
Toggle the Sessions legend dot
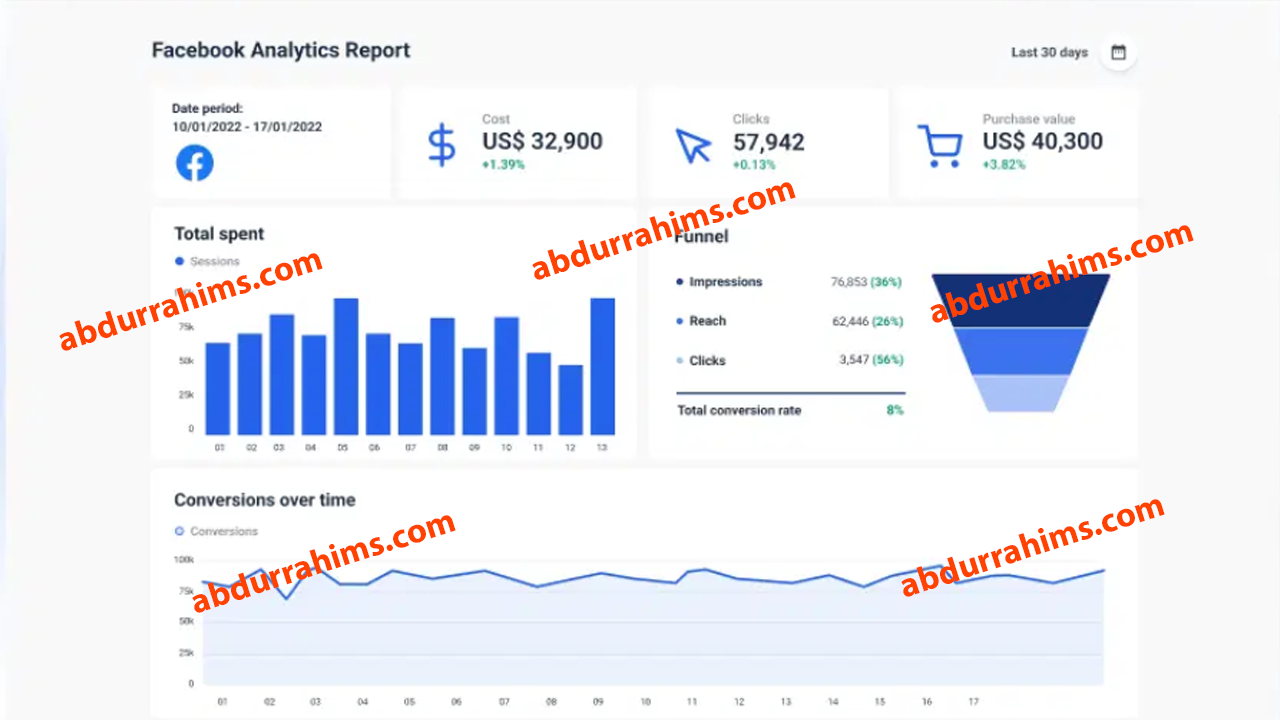tap(180, 261)
